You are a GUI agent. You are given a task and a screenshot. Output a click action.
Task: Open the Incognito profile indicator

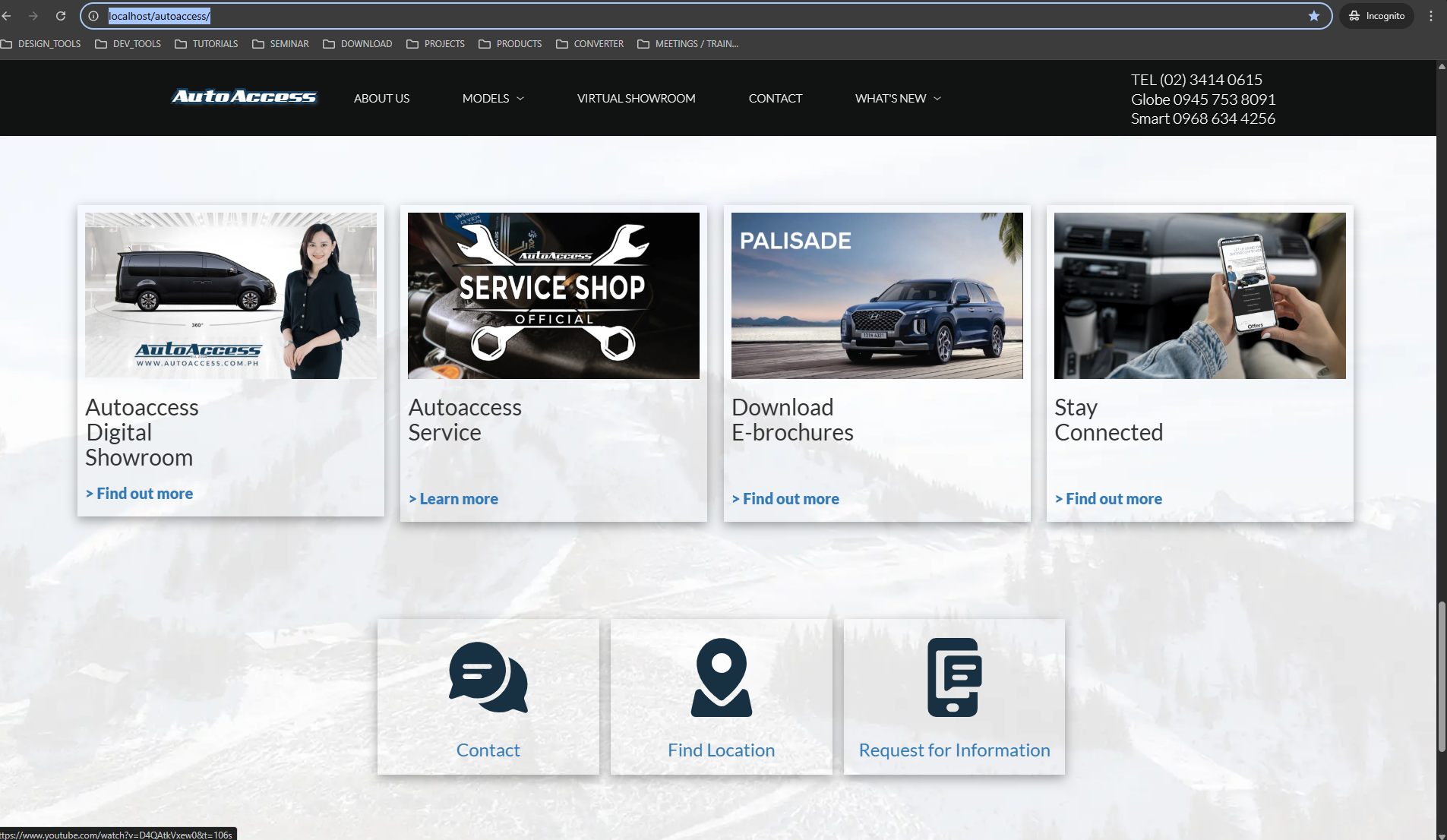click(x=1376, y=16)
